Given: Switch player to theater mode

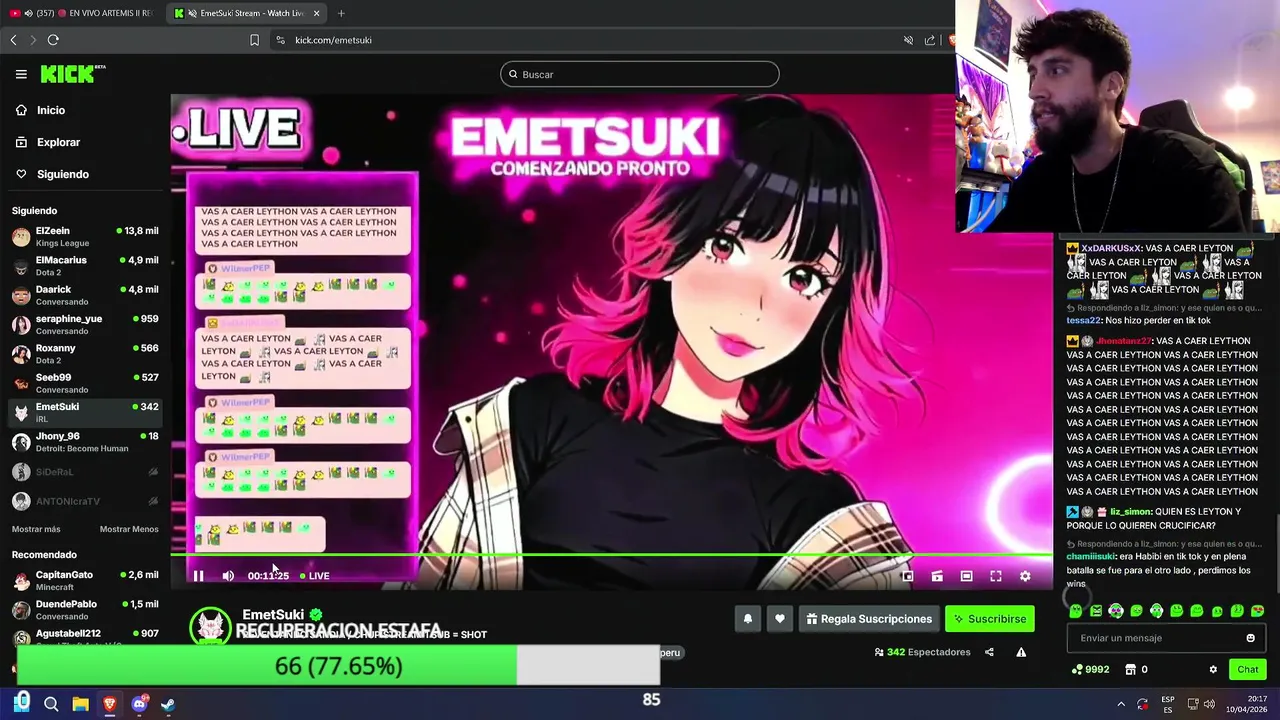Looking at the screenshot, I should 966,576.
